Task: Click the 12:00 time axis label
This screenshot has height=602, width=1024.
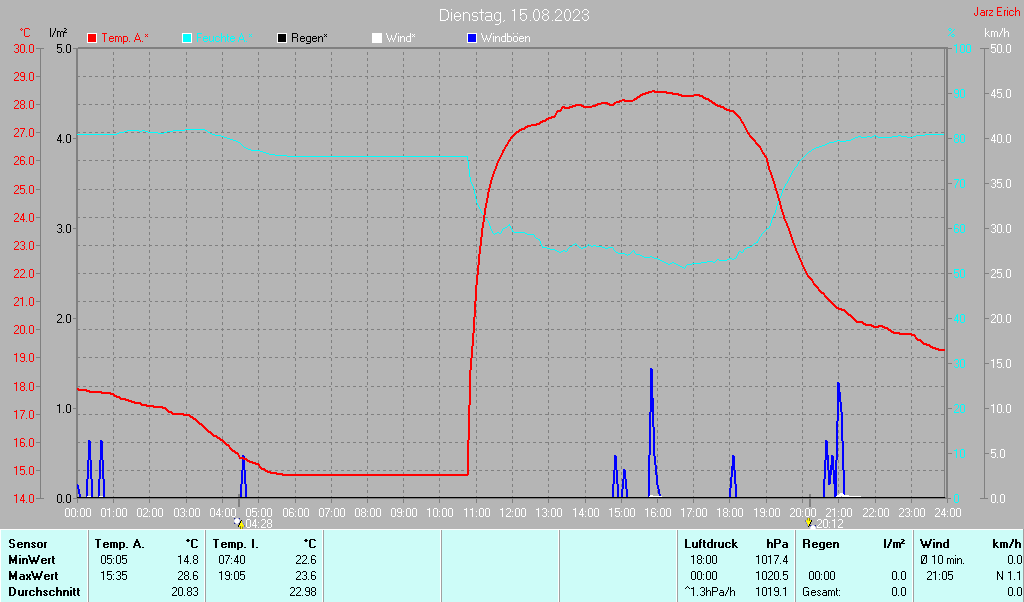Action: (x=512, y=512)
